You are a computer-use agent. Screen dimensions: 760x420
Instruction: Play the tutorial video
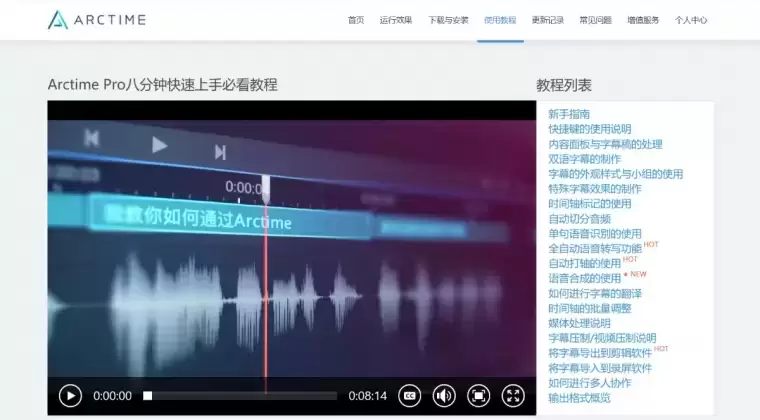coord(70,396)
